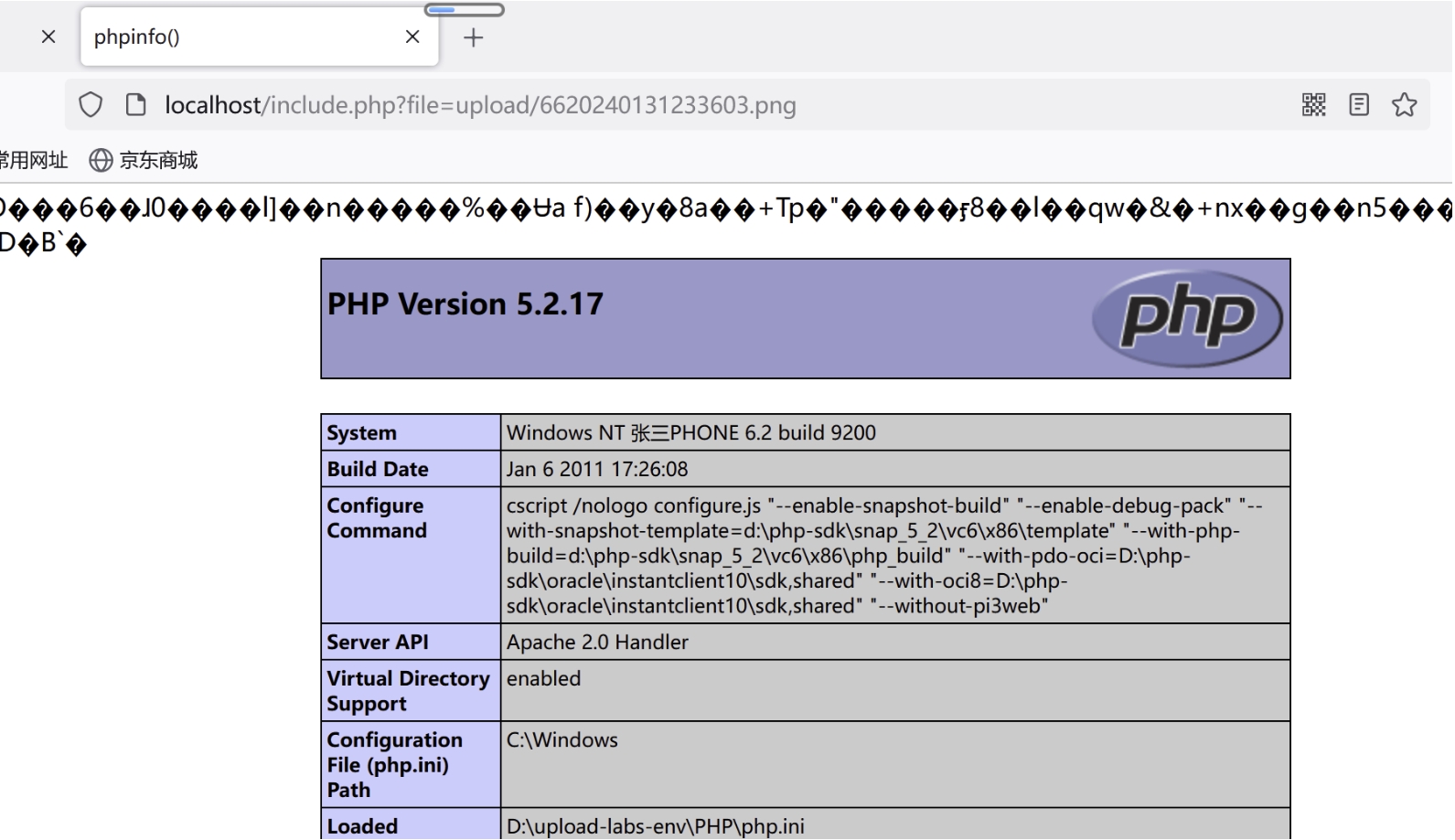Select the phpinfo() tab
1455x840 pixels.
pyautogui.click(x=259, y=37)
